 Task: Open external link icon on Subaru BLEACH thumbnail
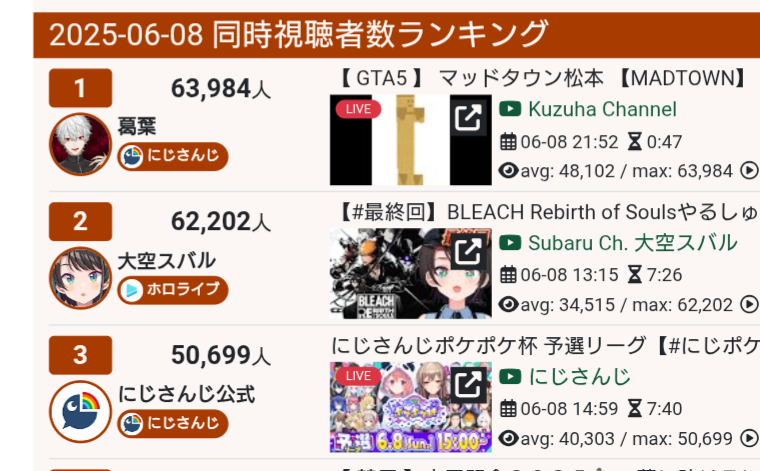(x=468, y=251)
